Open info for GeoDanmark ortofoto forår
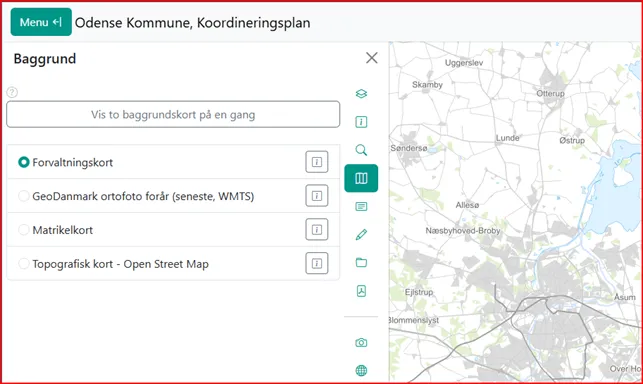 pos(317,196)
